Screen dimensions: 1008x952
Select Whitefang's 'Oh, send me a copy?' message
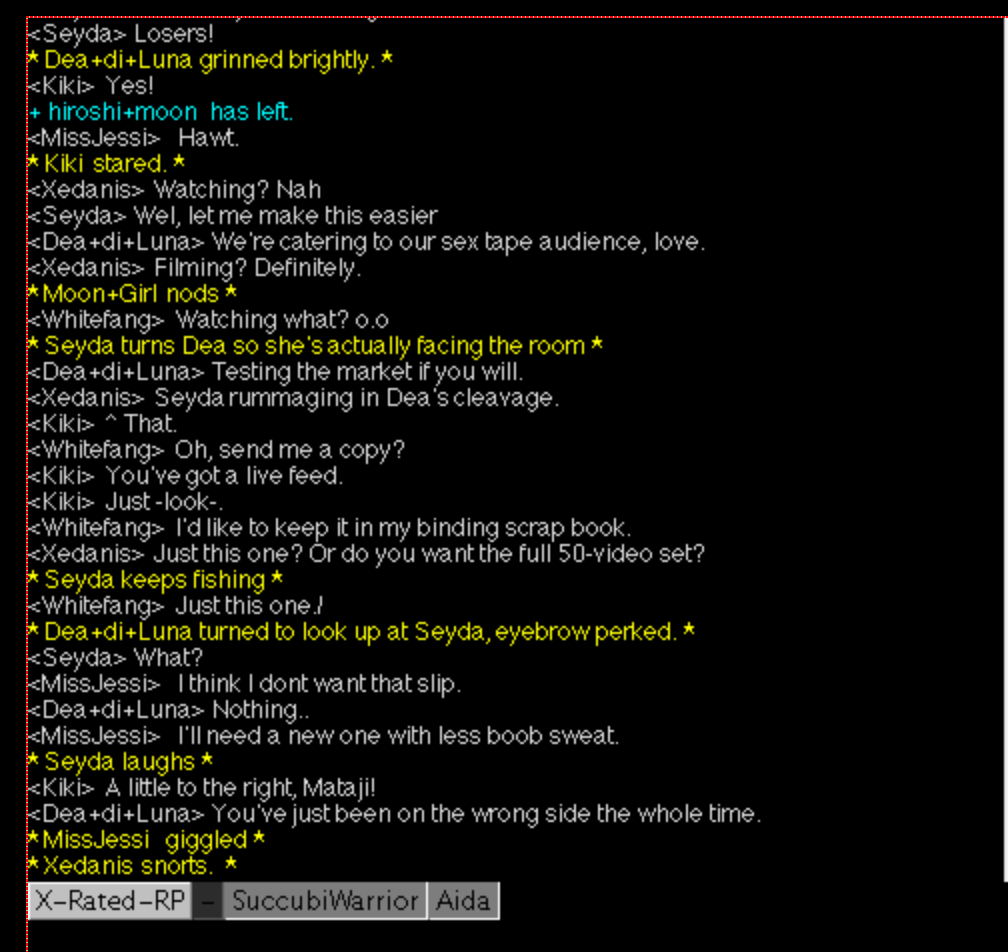[217, 450]
